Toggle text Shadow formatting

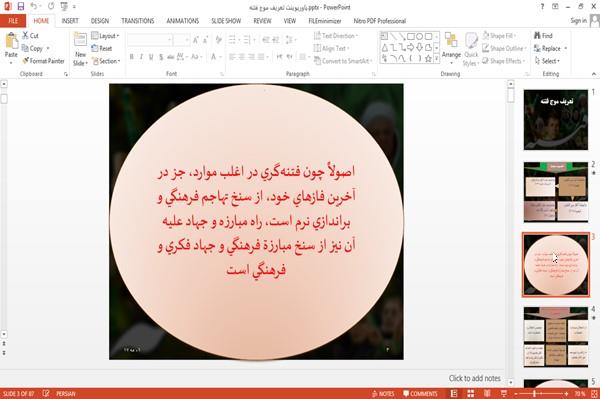click(161, 57)
